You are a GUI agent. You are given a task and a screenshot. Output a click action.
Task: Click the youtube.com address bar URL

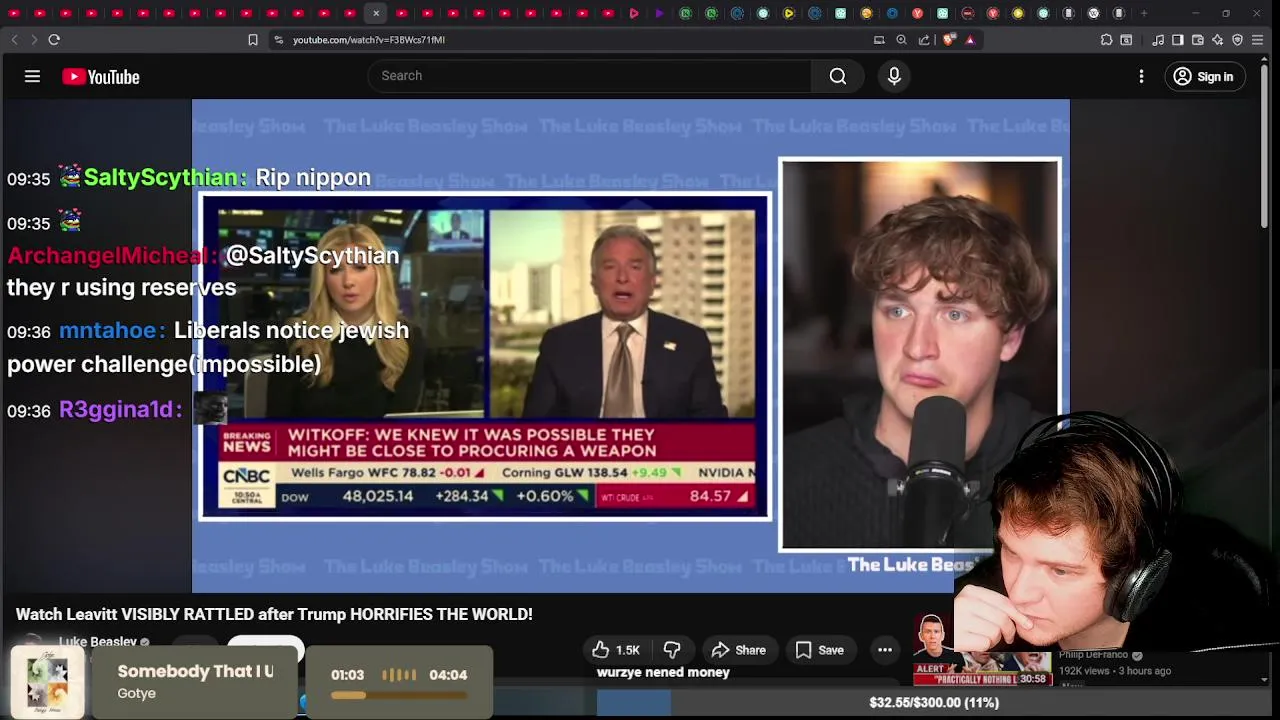point(369,40)
